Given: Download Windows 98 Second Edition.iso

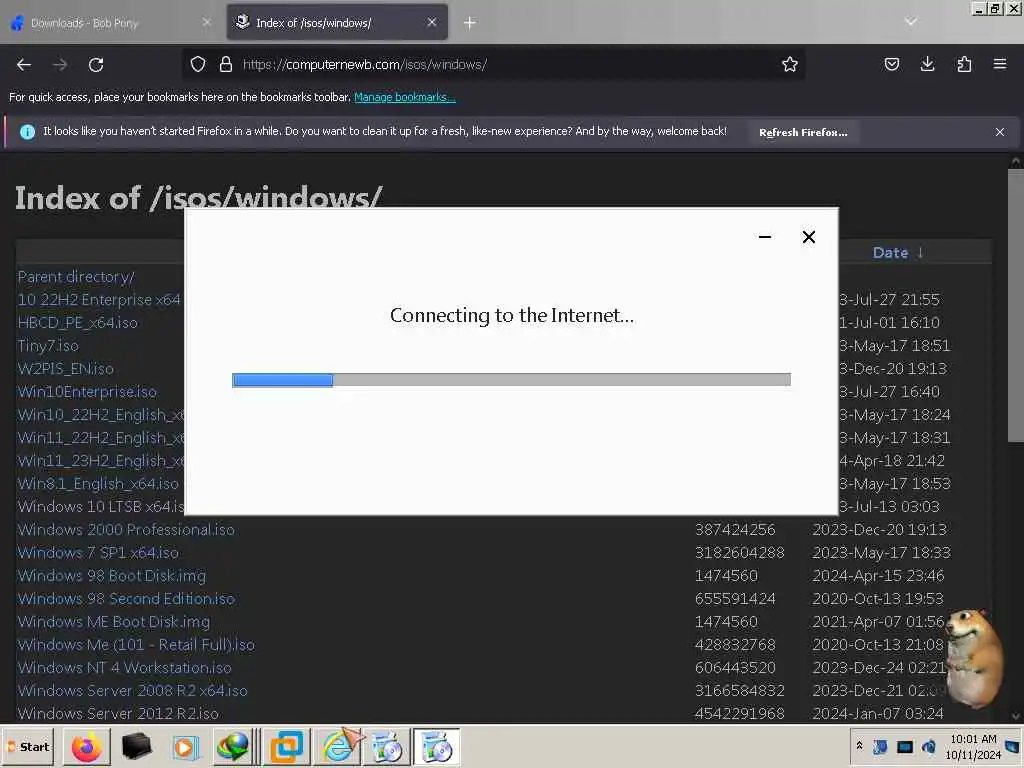Looking at the screenshot, I should [126, 599].
